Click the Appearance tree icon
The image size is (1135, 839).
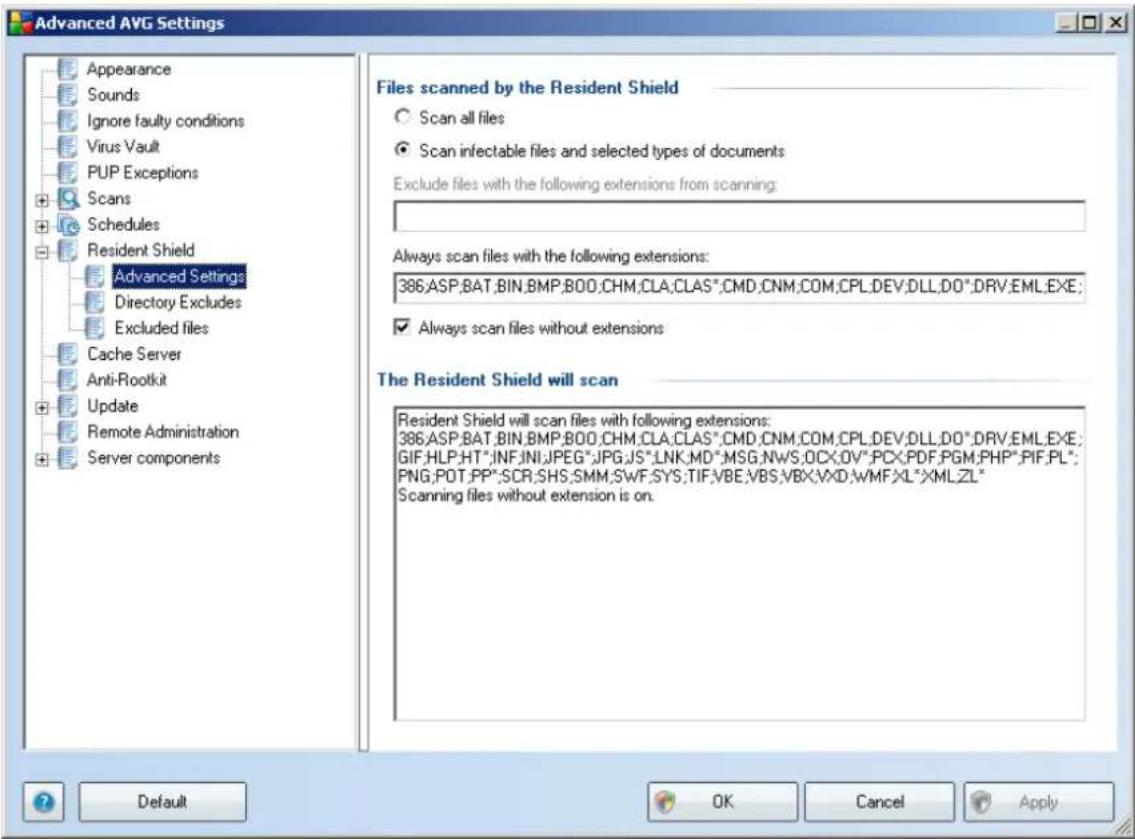[x=67, y=69]
